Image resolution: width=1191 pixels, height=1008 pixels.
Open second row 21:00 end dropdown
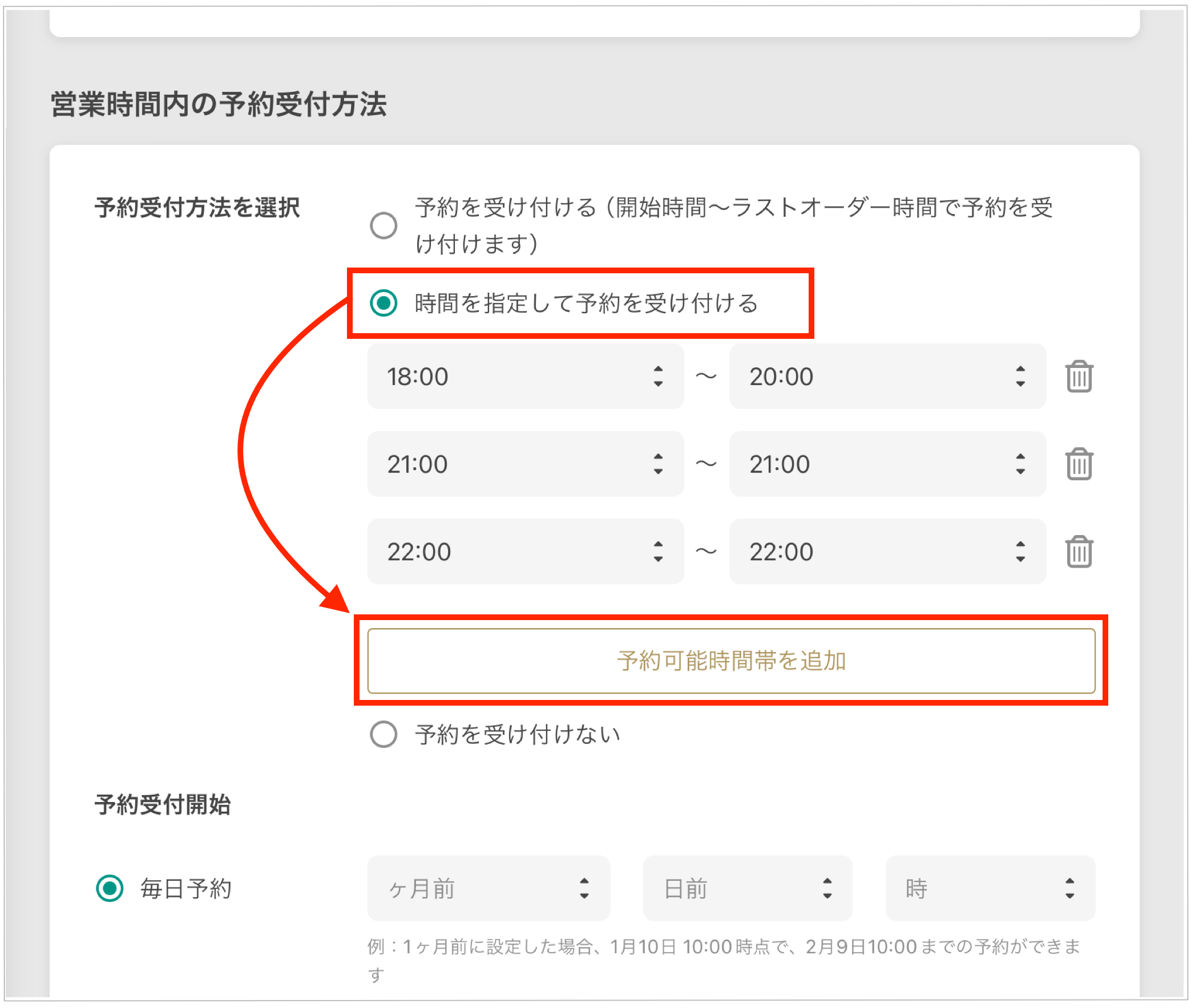pos(887,464)
